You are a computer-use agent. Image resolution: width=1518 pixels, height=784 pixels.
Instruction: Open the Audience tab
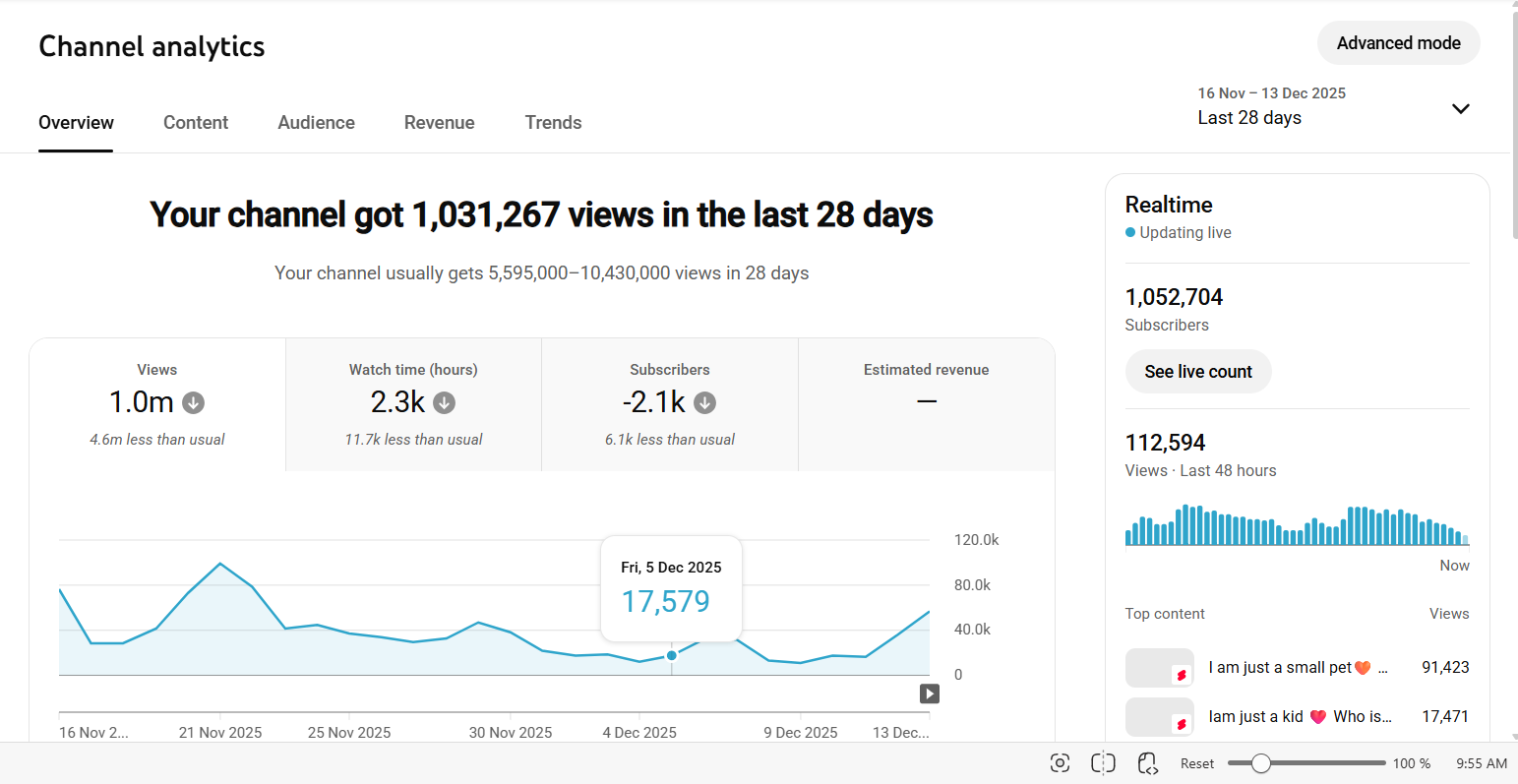pyautogui.click(x=316, y=122)
